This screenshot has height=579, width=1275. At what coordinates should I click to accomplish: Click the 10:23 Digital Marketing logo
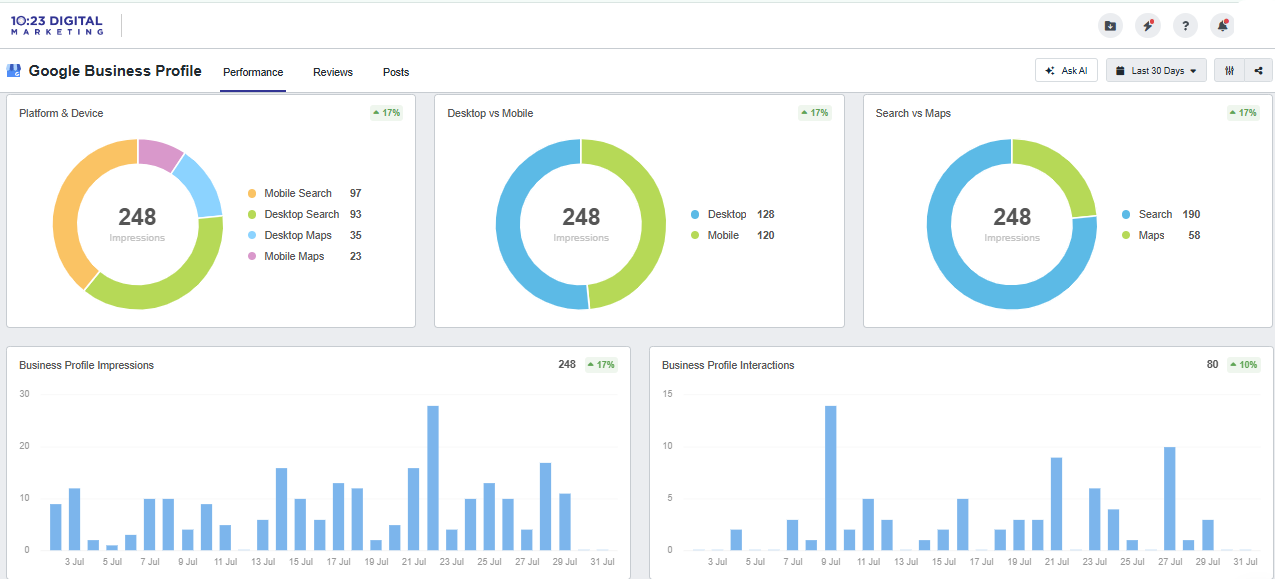pyautogui.click(x=57, y=25)
